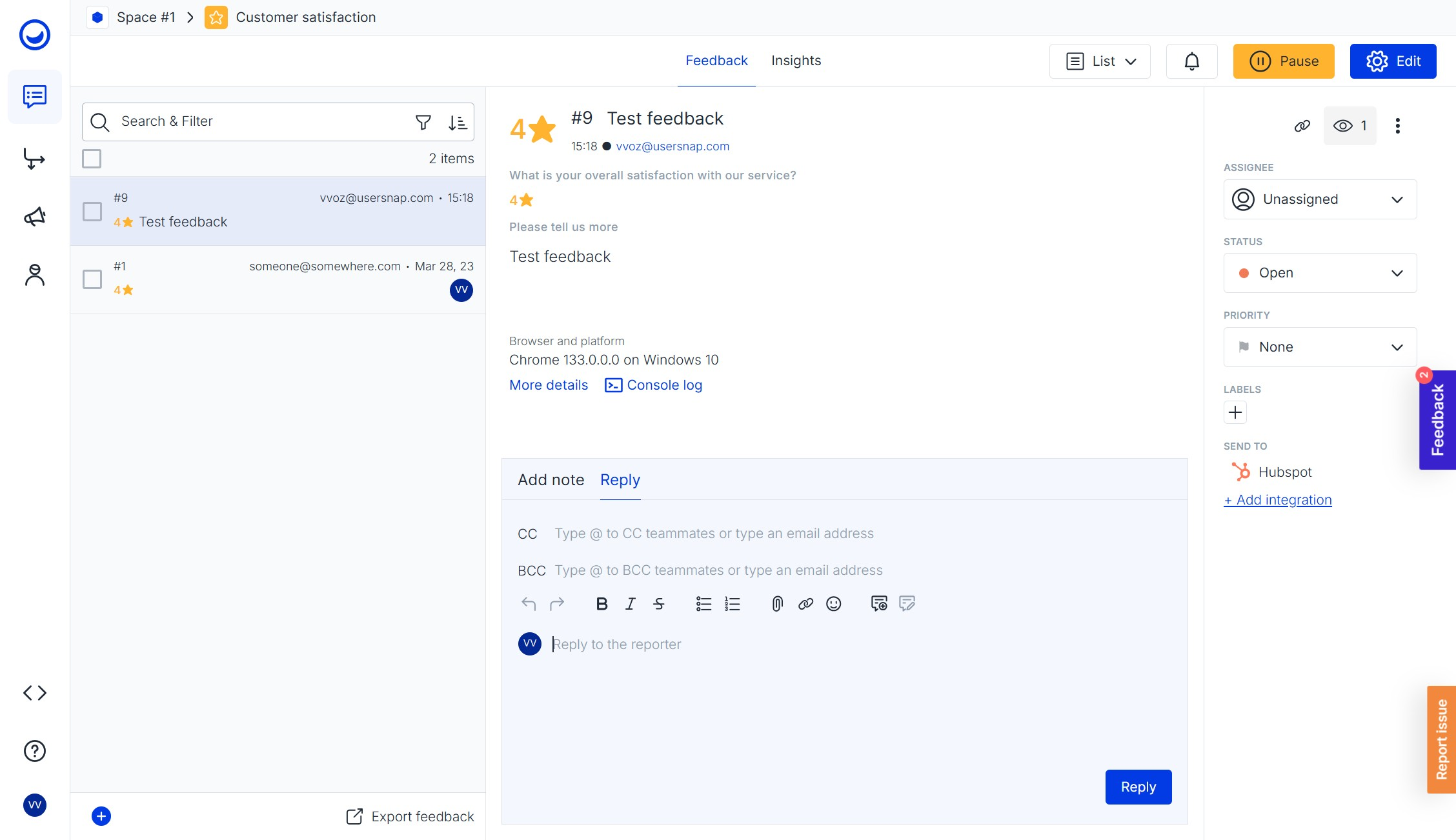Click the sort order icon
The width and height of the screenshot is (1456, 840).
(458, 122)
